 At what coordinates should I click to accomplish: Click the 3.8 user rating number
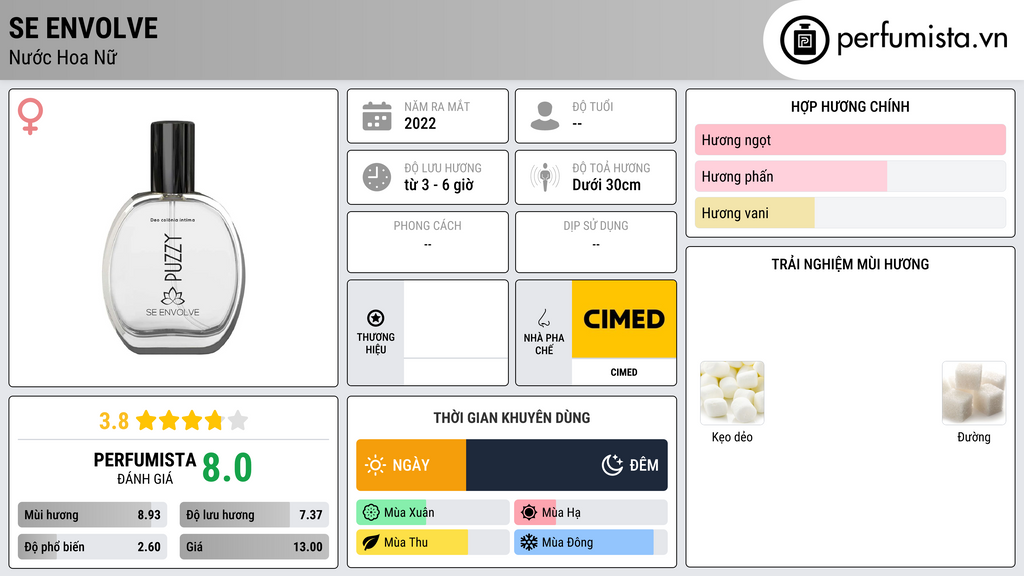[x=114, y=421]
